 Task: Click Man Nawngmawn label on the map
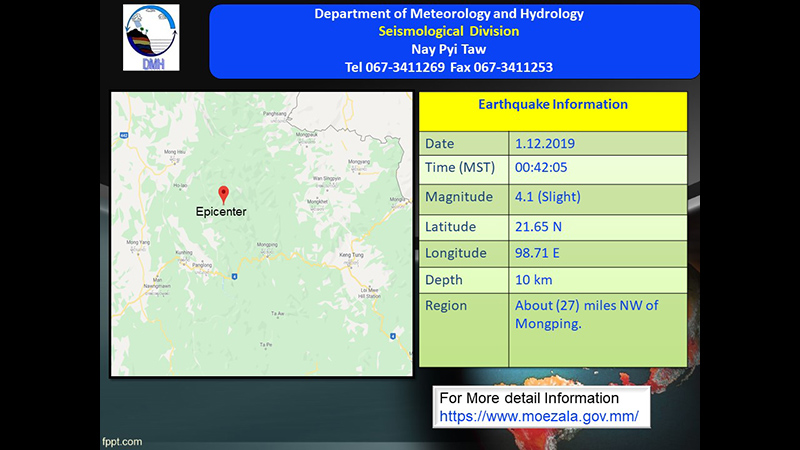pyautogui.click(x=157, y=285)
